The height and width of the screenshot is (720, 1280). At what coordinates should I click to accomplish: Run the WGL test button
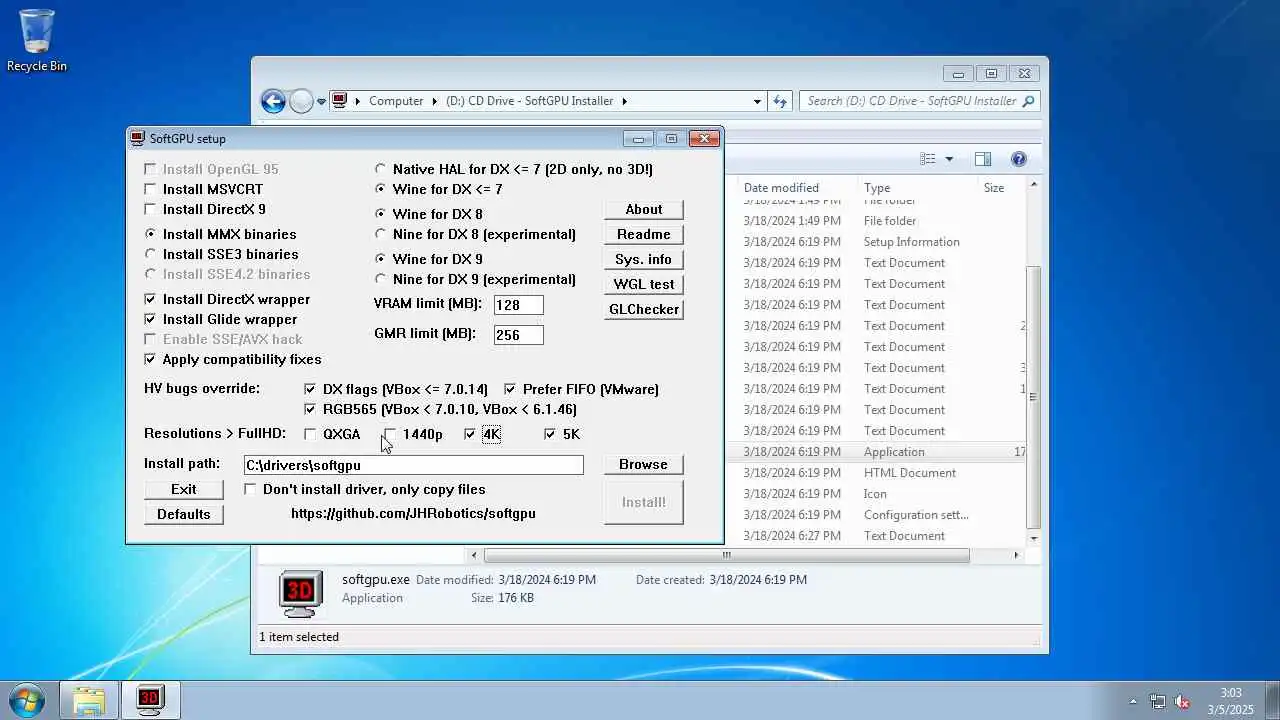tap(644, 284)
